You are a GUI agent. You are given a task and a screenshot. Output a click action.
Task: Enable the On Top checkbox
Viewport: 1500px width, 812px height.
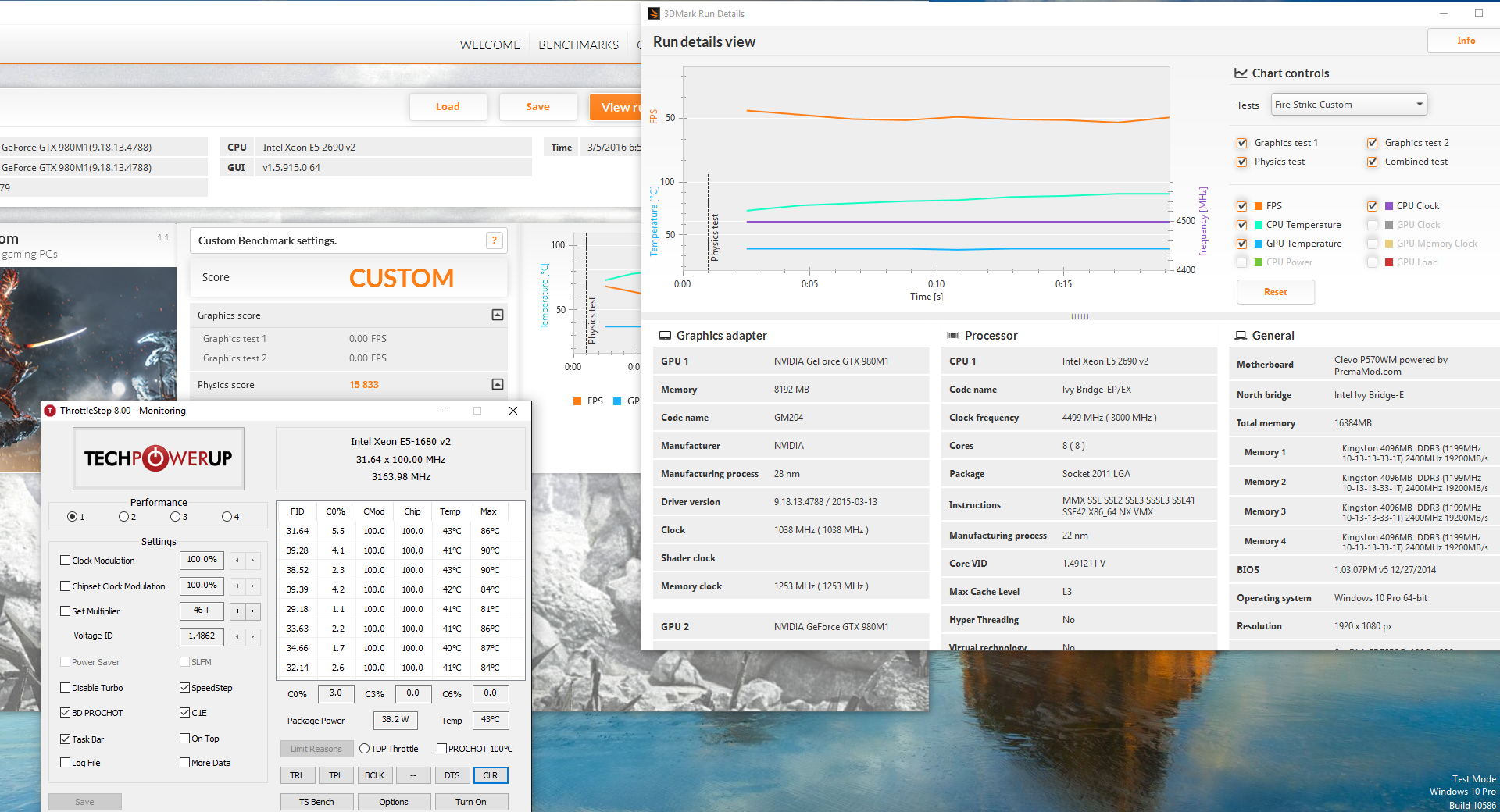pos(185,738)
